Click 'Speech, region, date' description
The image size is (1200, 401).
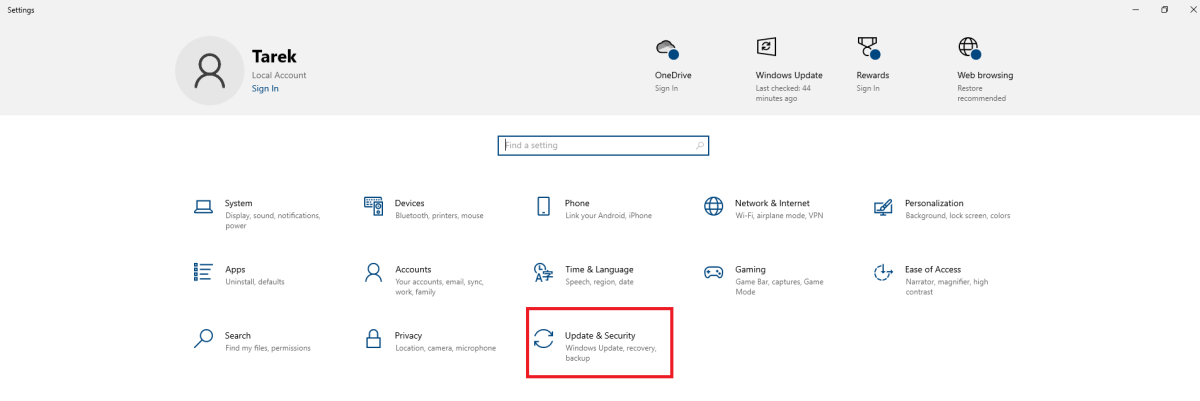(x=599, y=282)
